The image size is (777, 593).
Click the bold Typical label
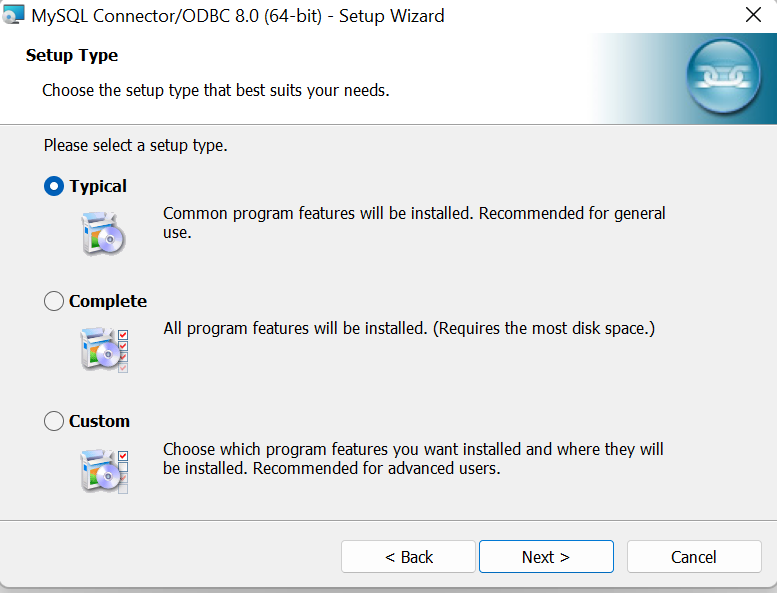pyautogui.click(x=98, y=186)
